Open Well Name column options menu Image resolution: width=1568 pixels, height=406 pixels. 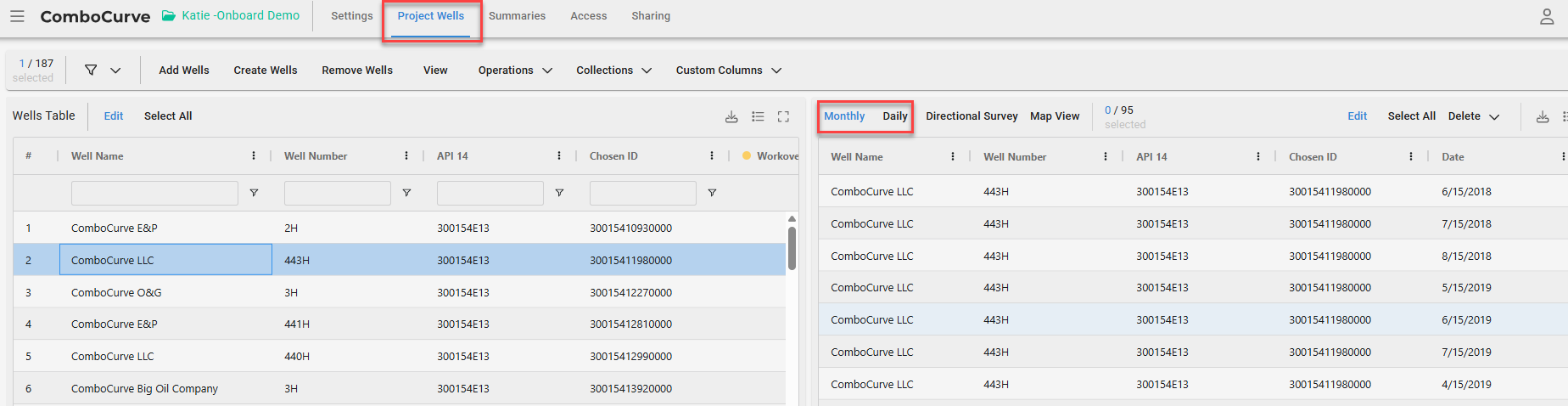254,156
